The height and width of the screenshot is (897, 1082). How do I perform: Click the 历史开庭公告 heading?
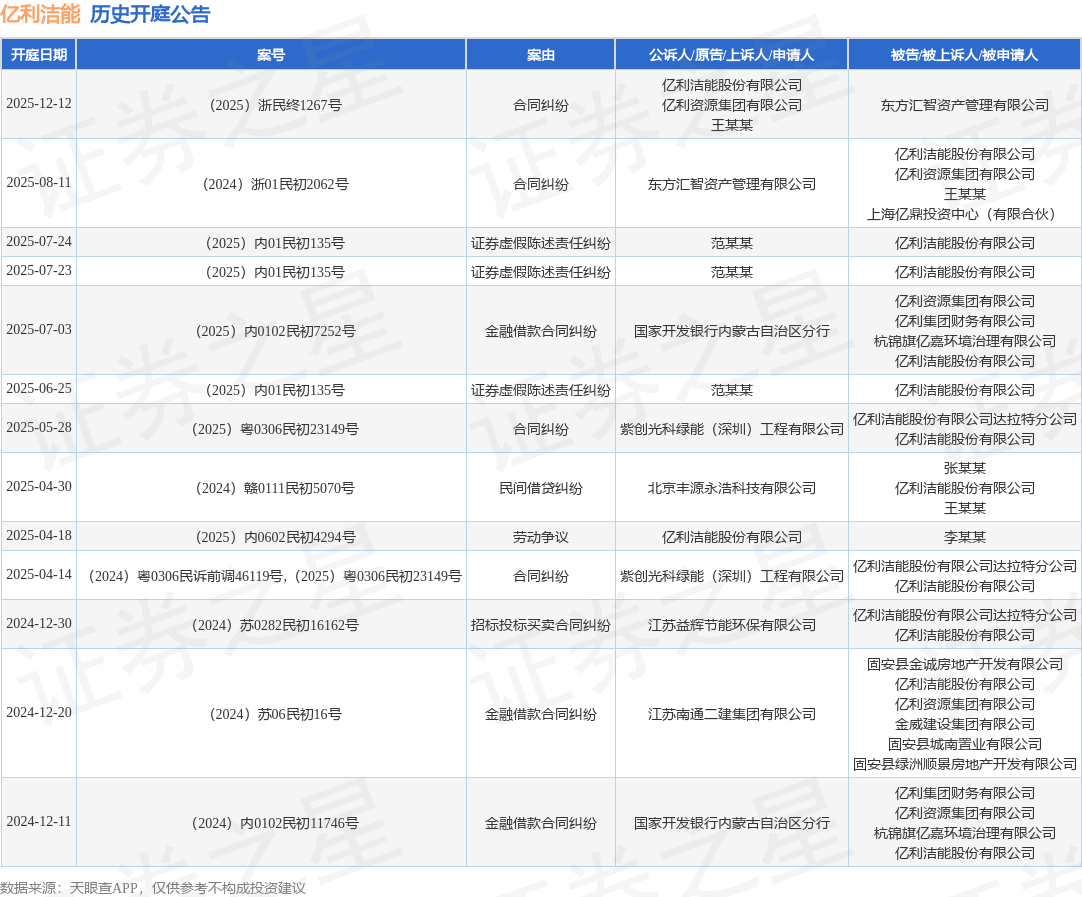click(150, 14)
